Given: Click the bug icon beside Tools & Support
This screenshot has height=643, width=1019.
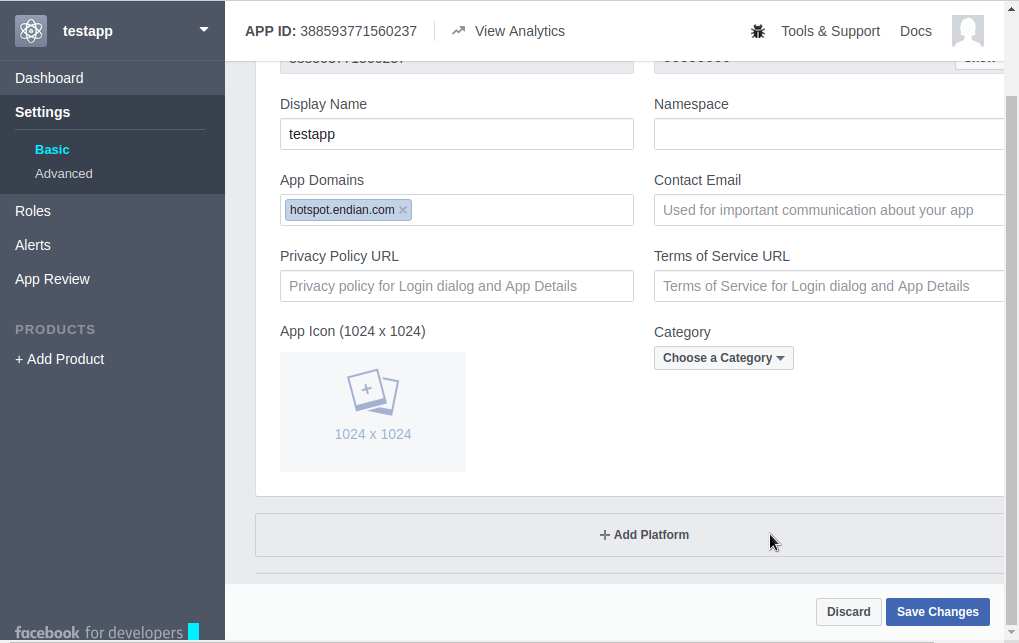Looking at the screenshot, I should [x=758, y=31].
